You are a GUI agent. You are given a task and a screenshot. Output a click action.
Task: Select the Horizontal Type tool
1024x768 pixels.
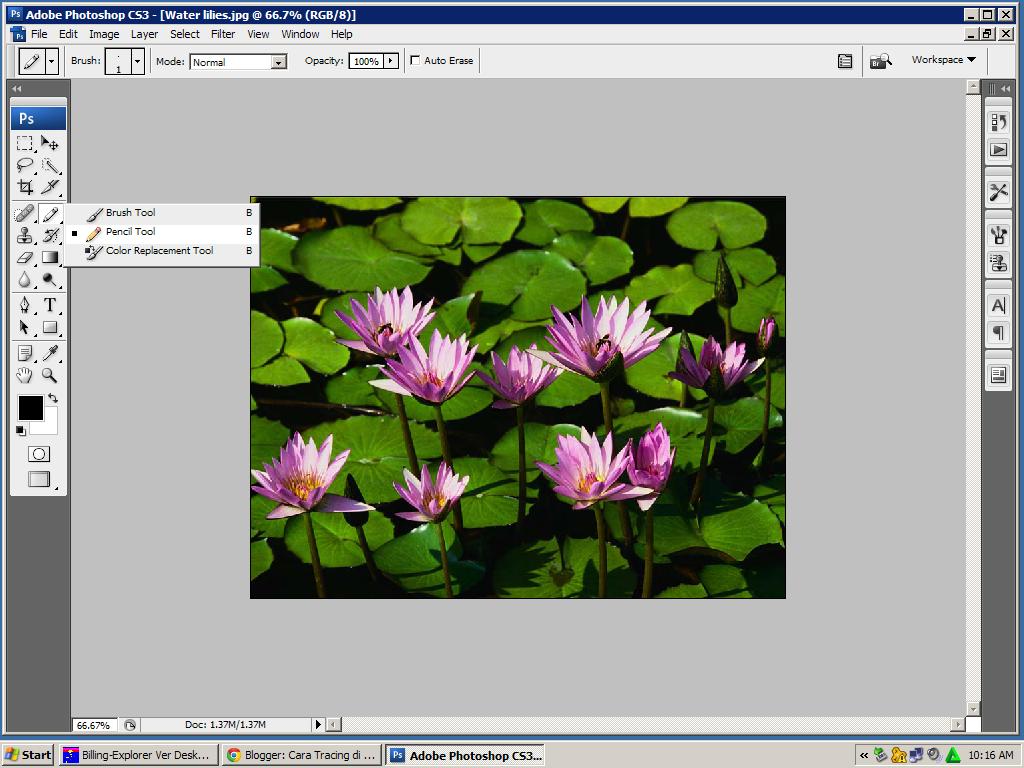point(50,305)
